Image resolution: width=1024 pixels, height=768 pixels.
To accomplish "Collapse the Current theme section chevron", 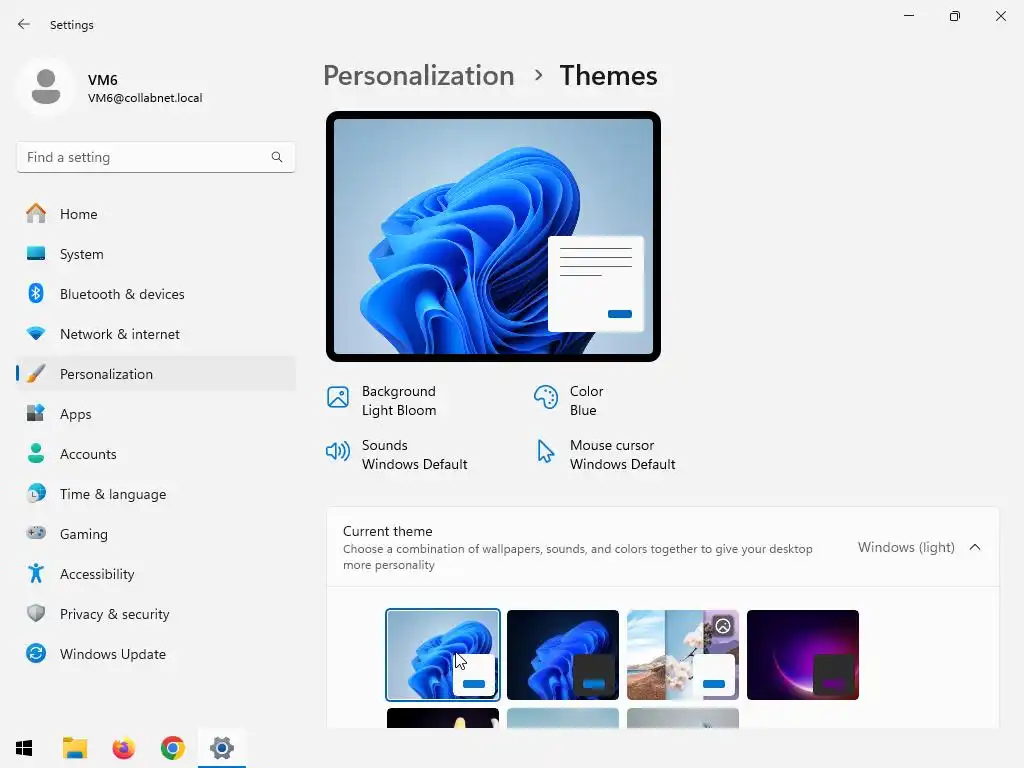I will (x=975, y=547).
